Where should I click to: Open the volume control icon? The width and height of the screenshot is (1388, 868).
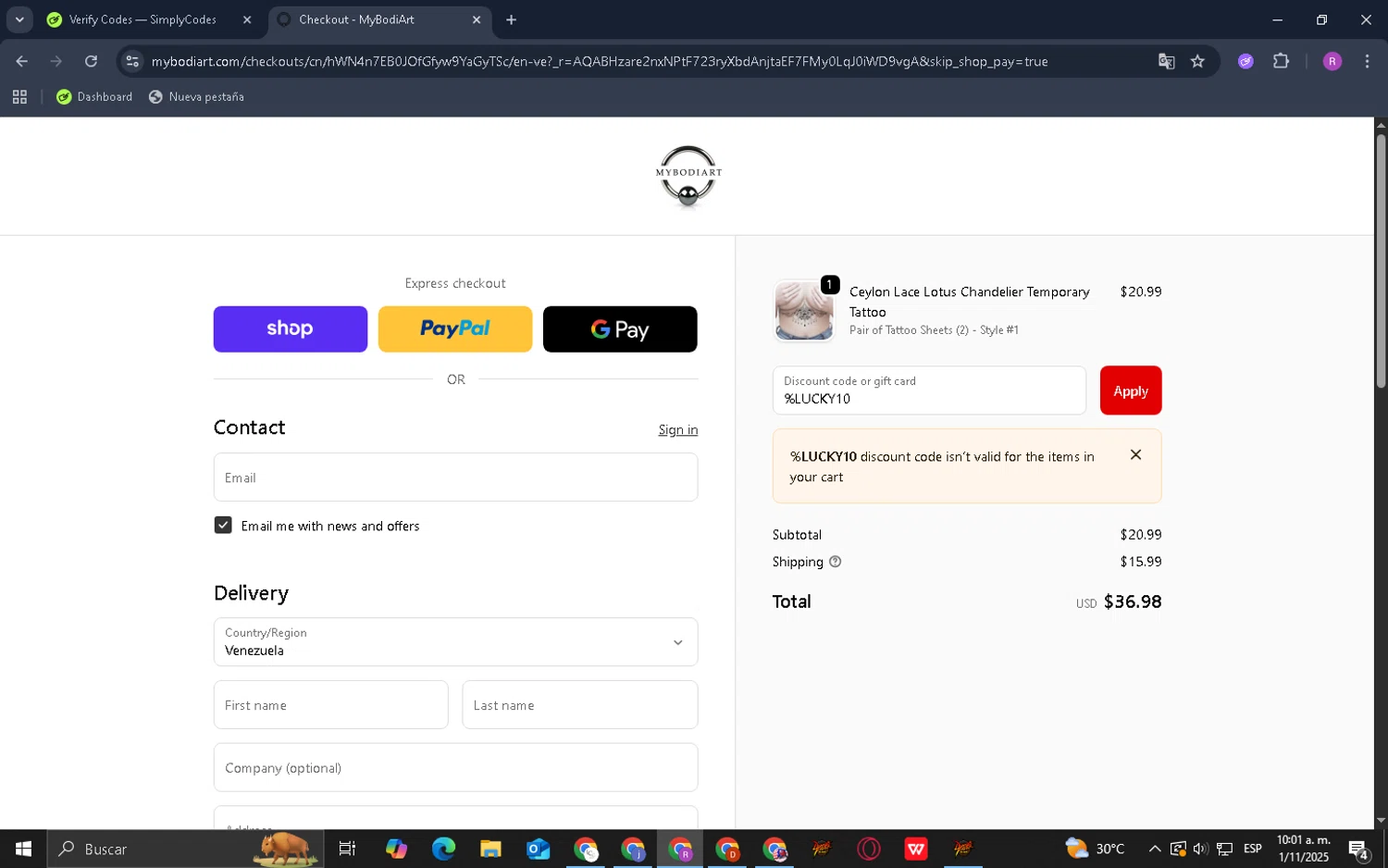(1201, 849)
